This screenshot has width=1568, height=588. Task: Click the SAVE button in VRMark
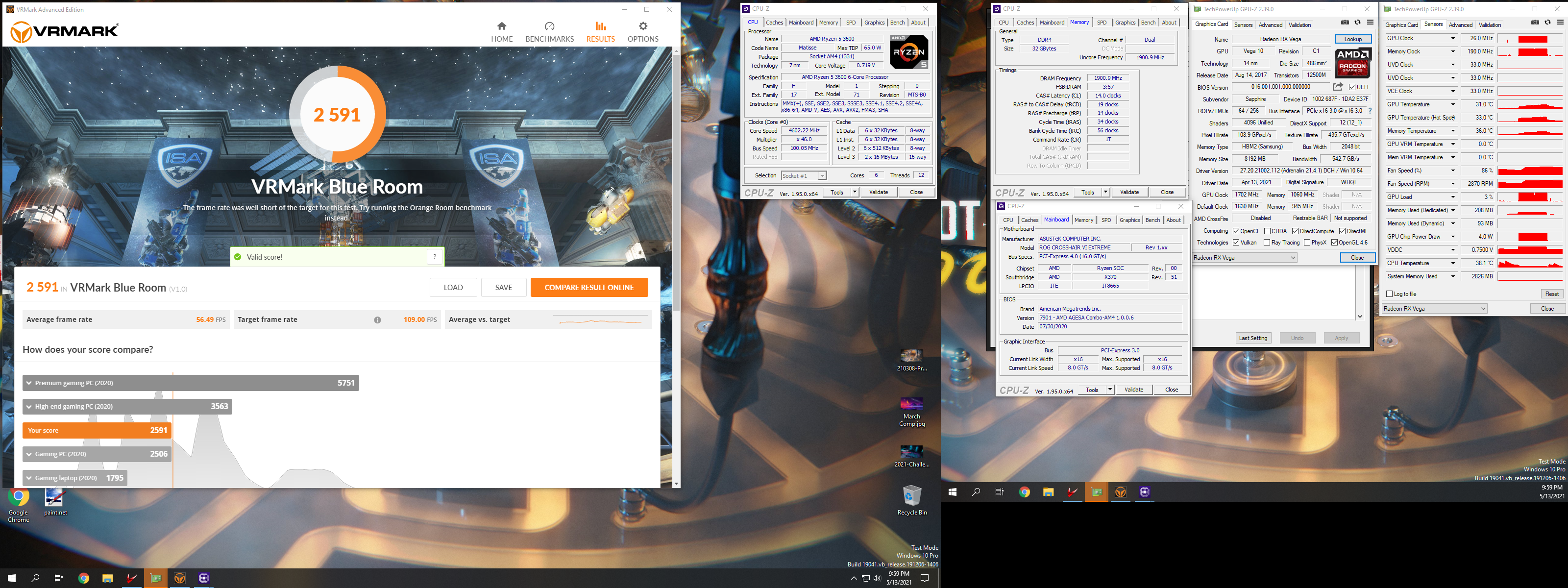point(503,287)
